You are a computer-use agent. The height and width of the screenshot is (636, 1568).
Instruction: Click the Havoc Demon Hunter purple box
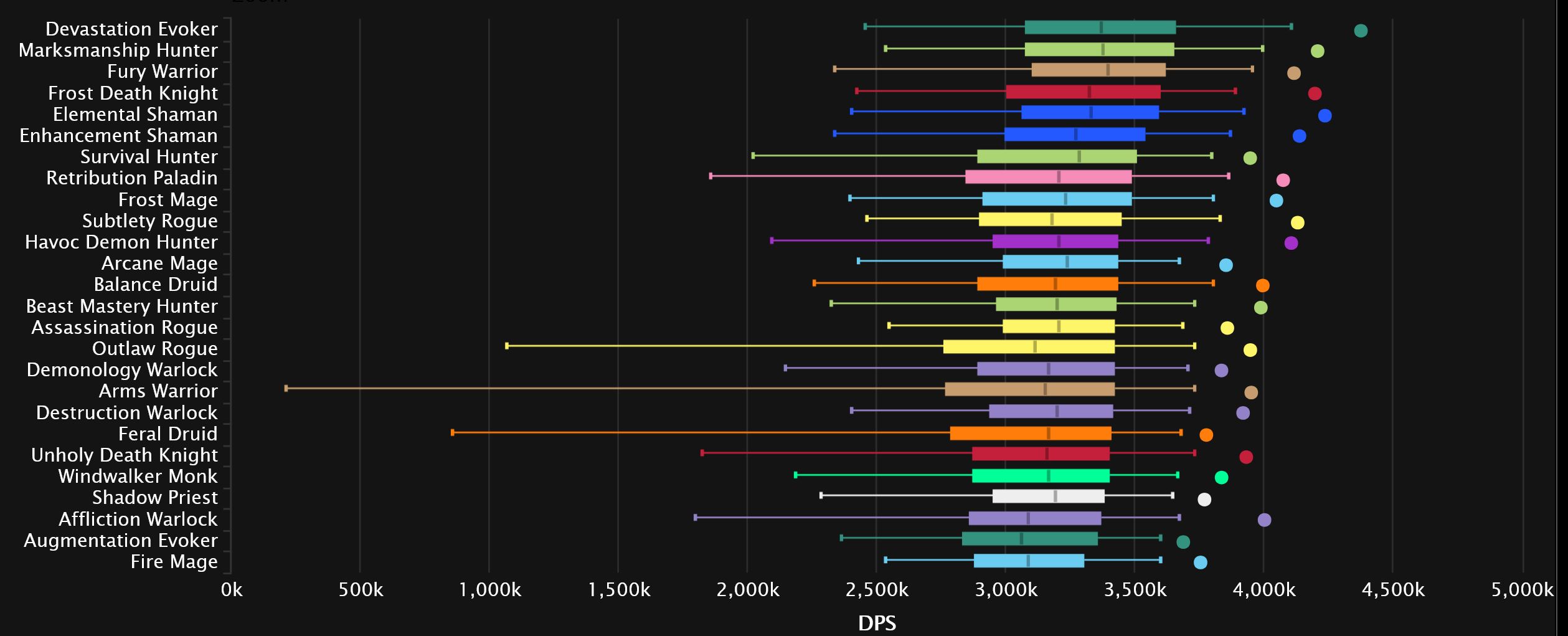(x=1056, y=242)
